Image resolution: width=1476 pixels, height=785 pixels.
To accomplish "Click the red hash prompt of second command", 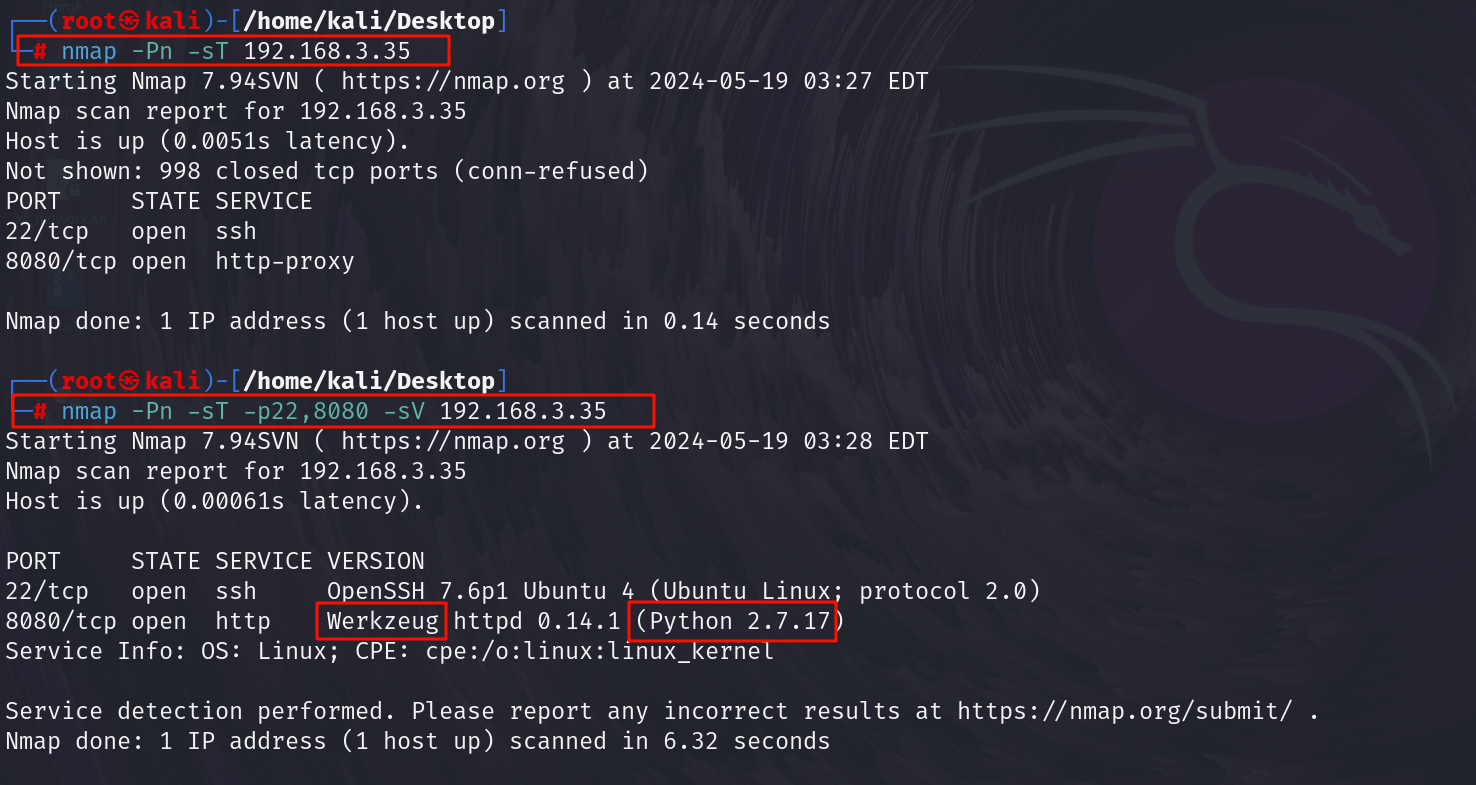I will coord(40,411).
